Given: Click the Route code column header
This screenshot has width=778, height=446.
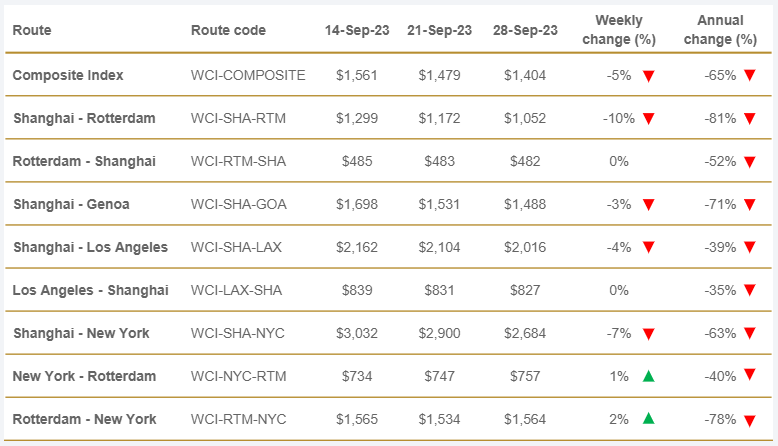Looking at the screenshot, I should [x=228, y=30].
